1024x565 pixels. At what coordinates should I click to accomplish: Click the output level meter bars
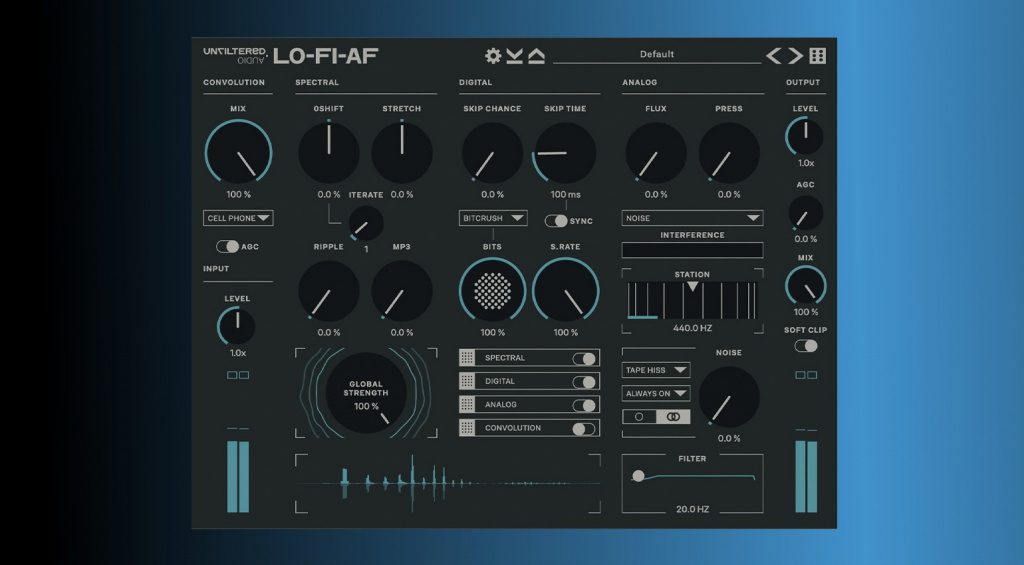tap(806, 477)
